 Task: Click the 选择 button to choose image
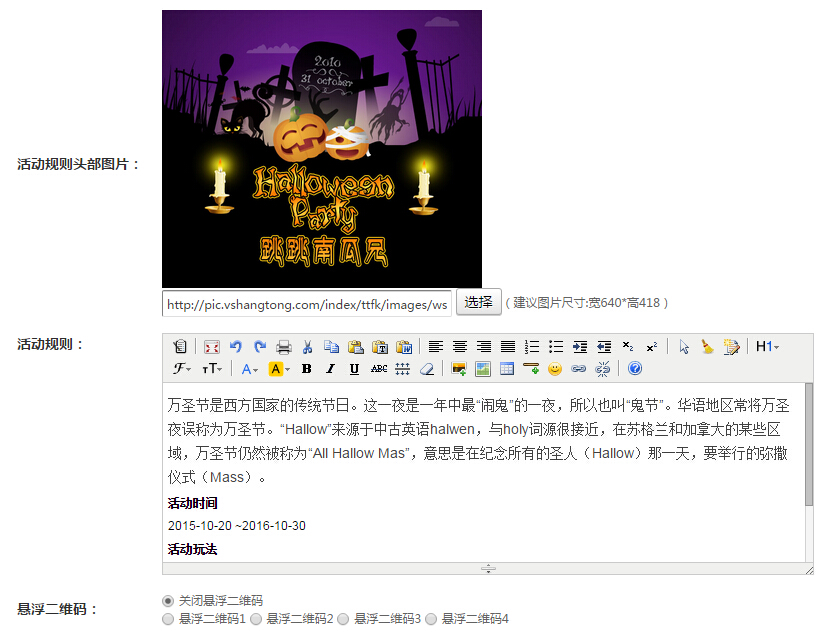[478, 302]
